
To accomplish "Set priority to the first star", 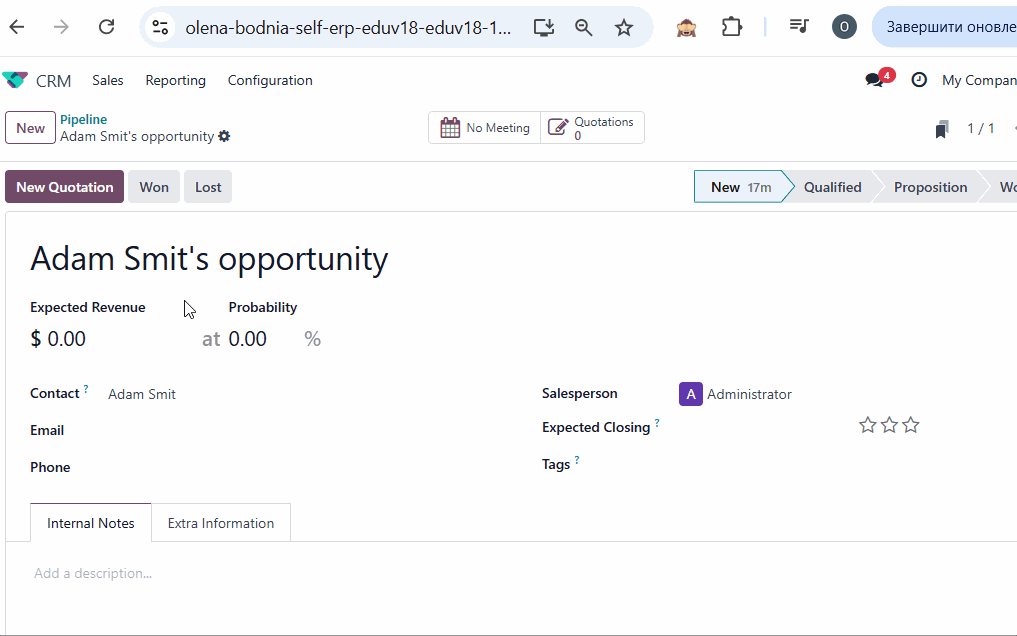I will point(867,425).
